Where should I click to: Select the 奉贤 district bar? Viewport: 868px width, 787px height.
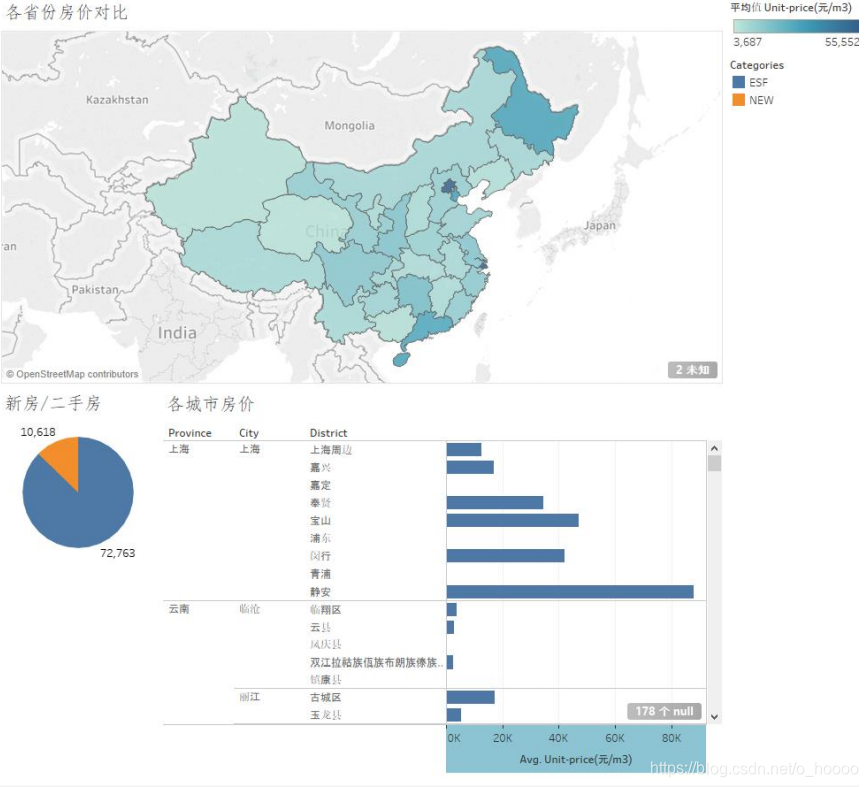click(x=495, y=503)
